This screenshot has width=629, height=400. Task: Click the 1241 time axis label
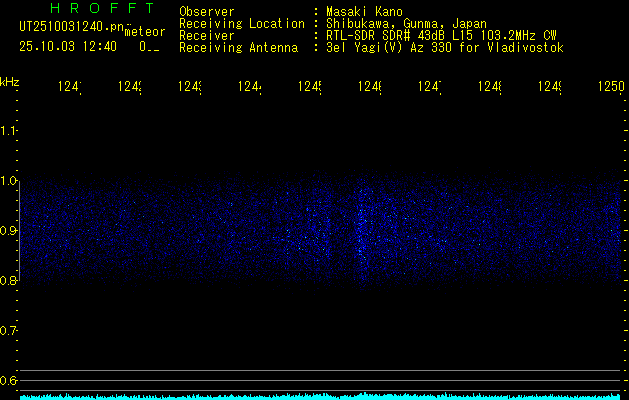click(x=70, y=87)
